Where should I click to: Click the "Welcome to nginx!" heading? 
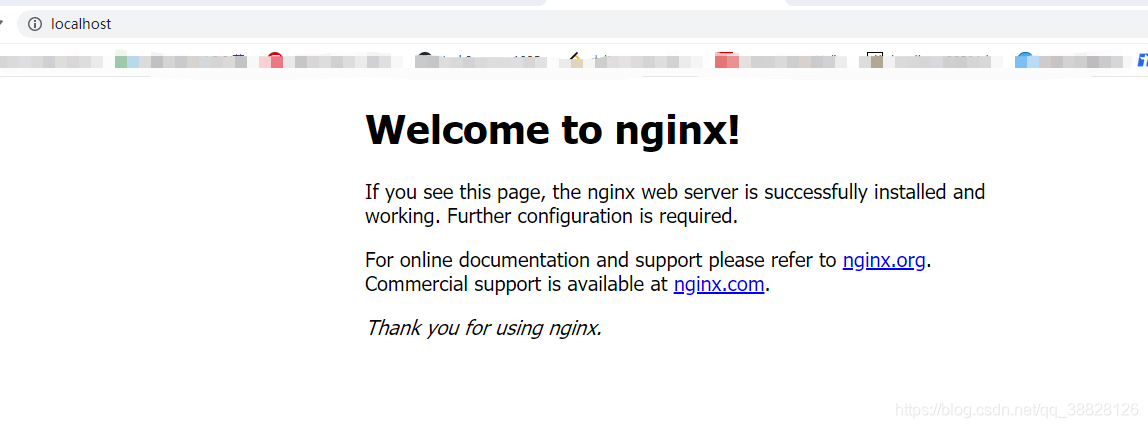point(553,129)
